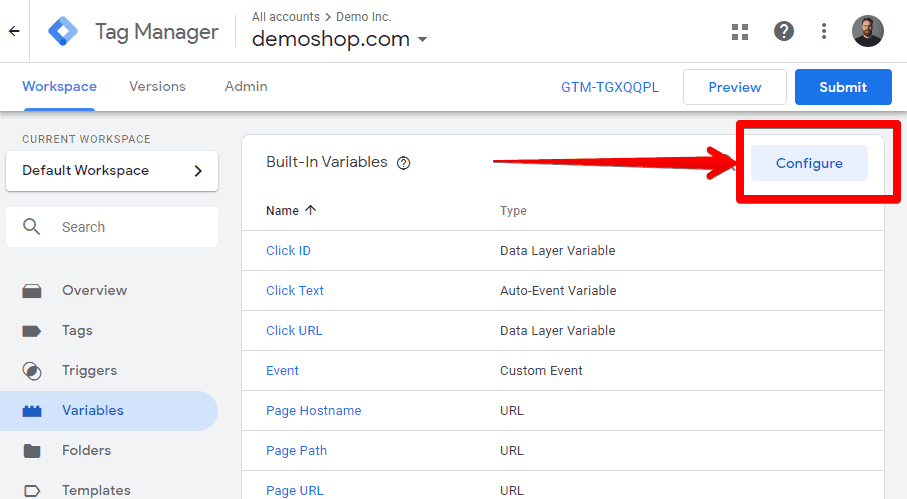Open the Google apps grid
The image size is (907, 499).
[740, 32]
